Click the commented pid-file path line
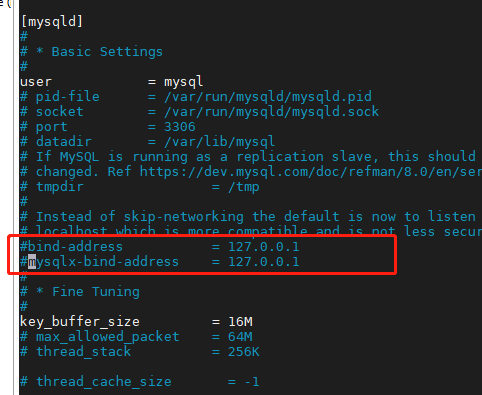Viewport: 482px width, 395px height. pos(196,97)
